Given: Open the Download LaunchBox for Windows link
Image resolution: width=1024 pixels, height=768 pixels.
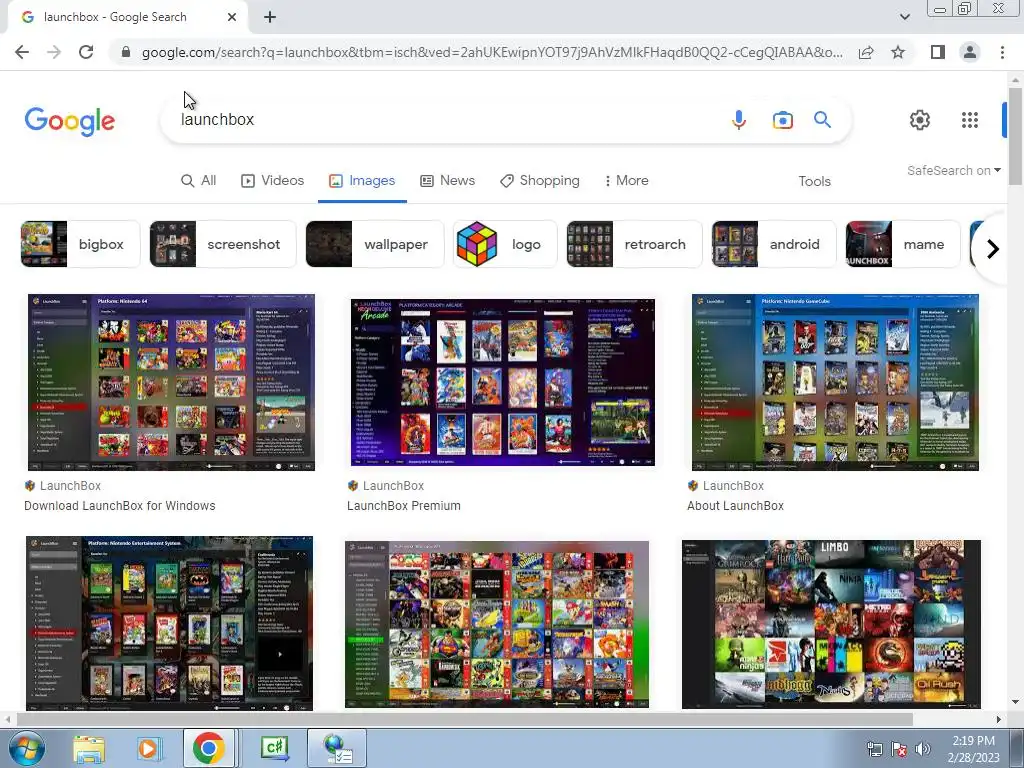Looking at the screenshot, I should 120,505.
